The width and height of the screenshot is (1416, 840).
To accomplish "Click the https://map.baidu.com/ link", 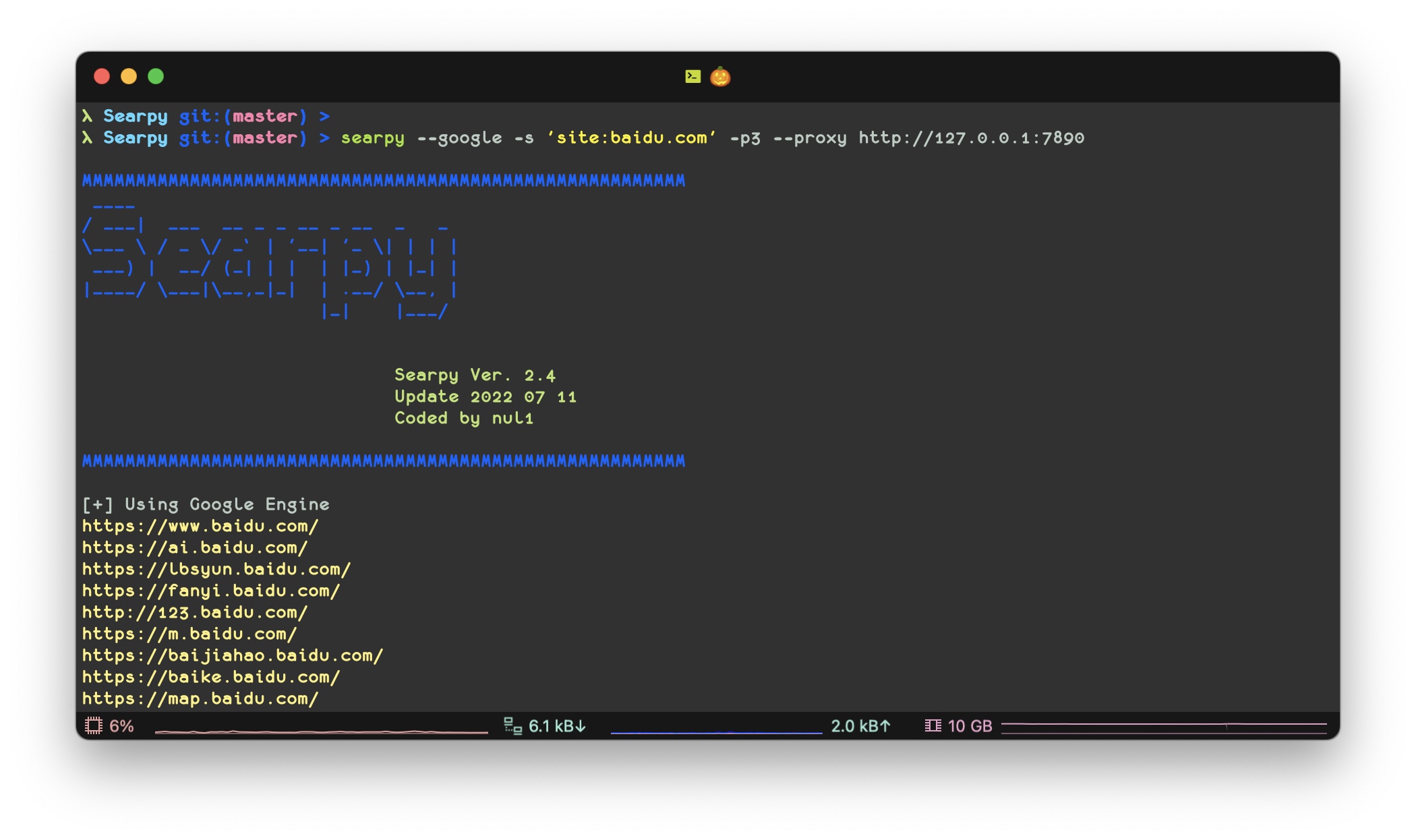I will 200,698.
